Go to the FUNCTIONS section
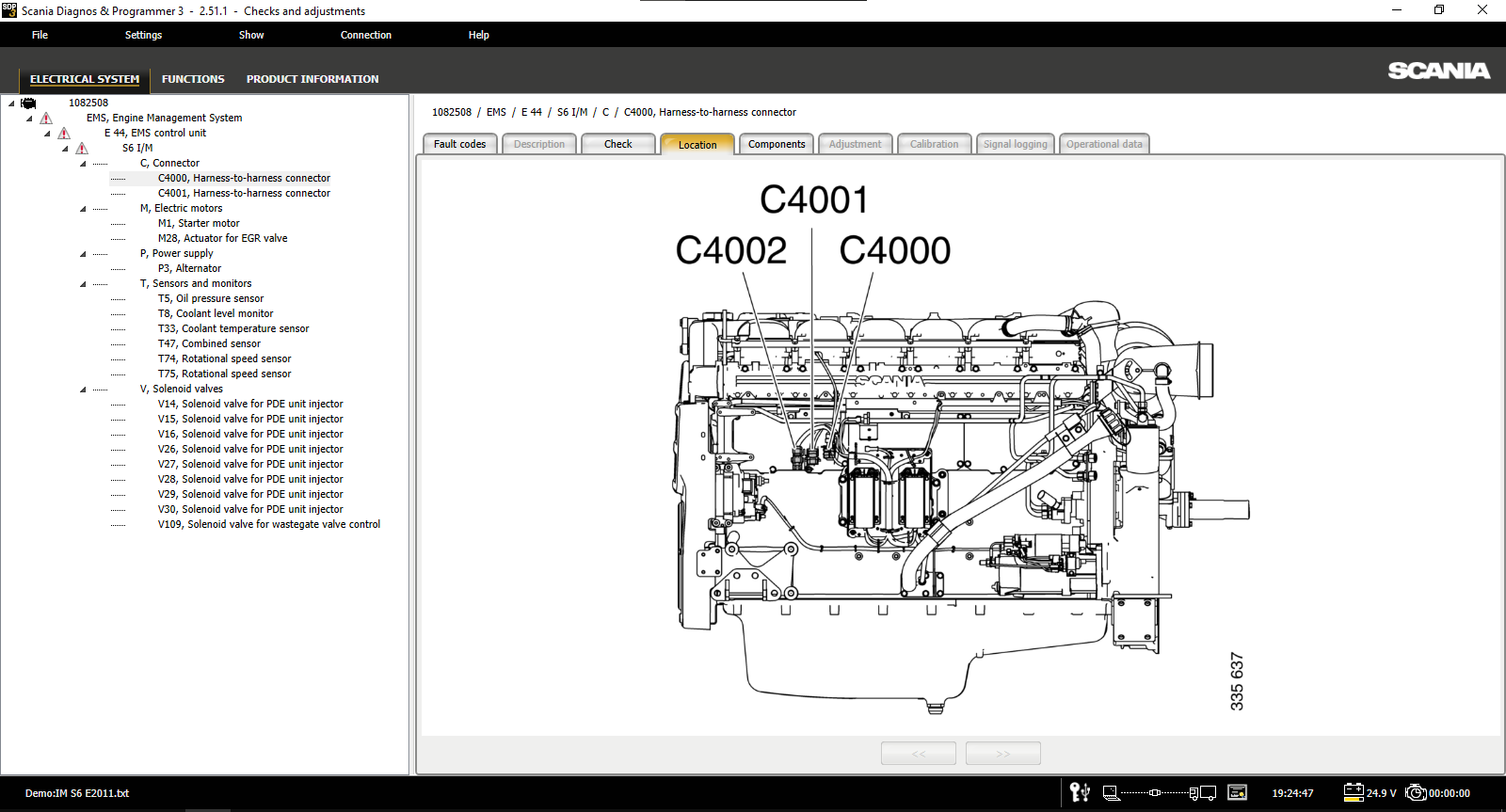This screenshot has width=1506, height=812. click(193, 79)
